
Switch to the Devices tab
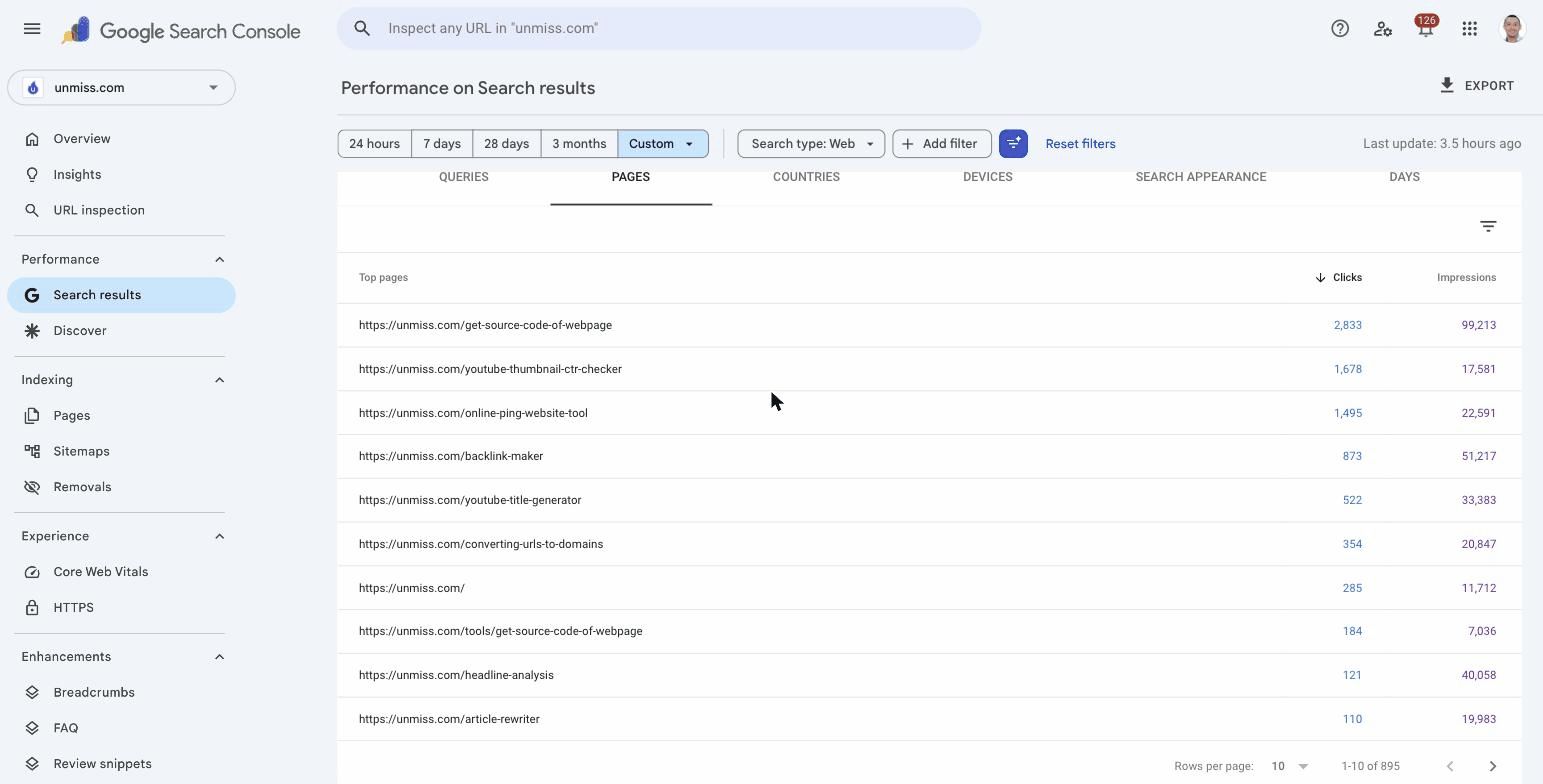(987, 177)
